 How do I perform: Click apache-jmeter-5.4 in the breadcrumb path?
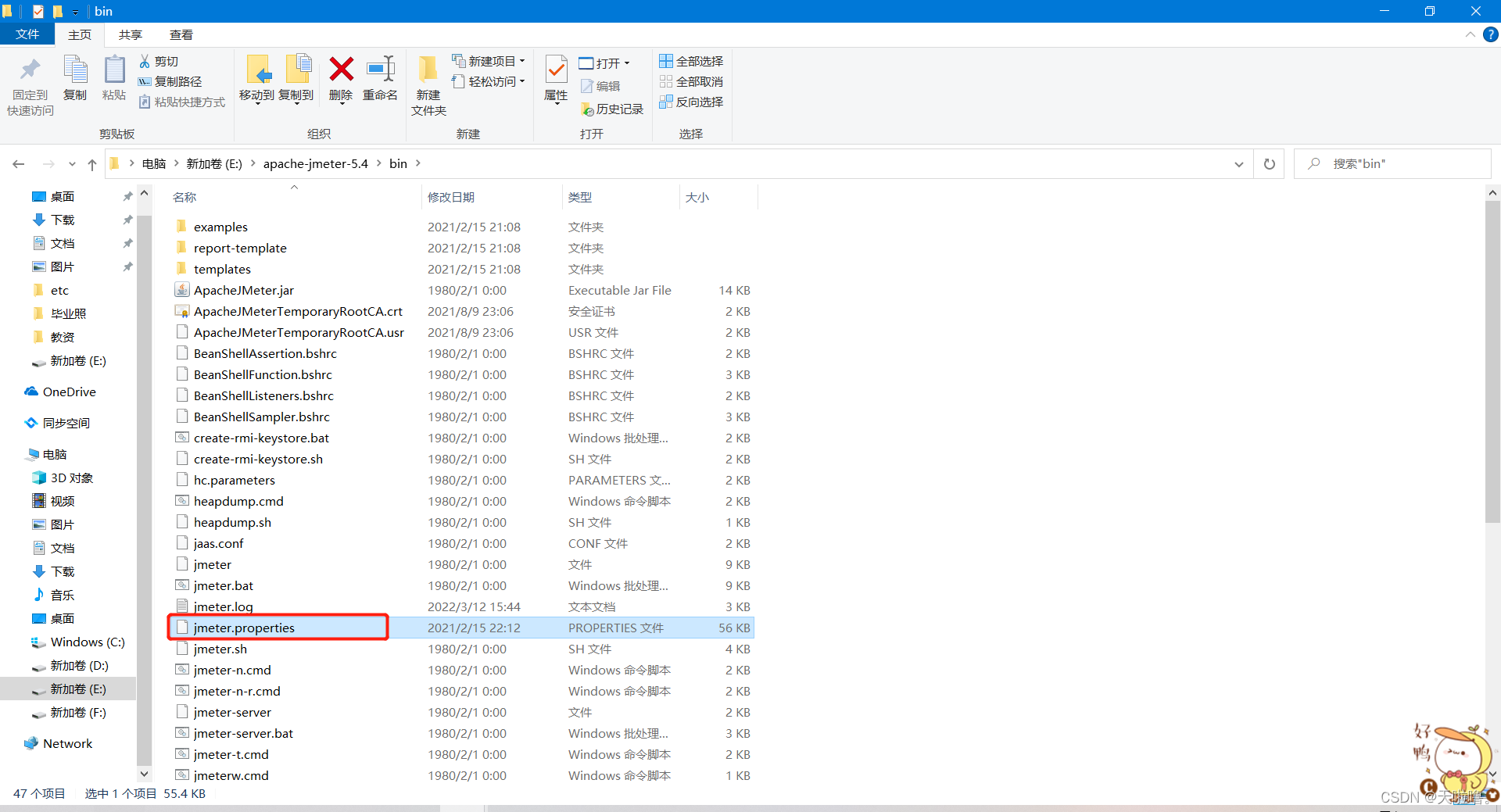pyautogui.click(x=316, y=163)
